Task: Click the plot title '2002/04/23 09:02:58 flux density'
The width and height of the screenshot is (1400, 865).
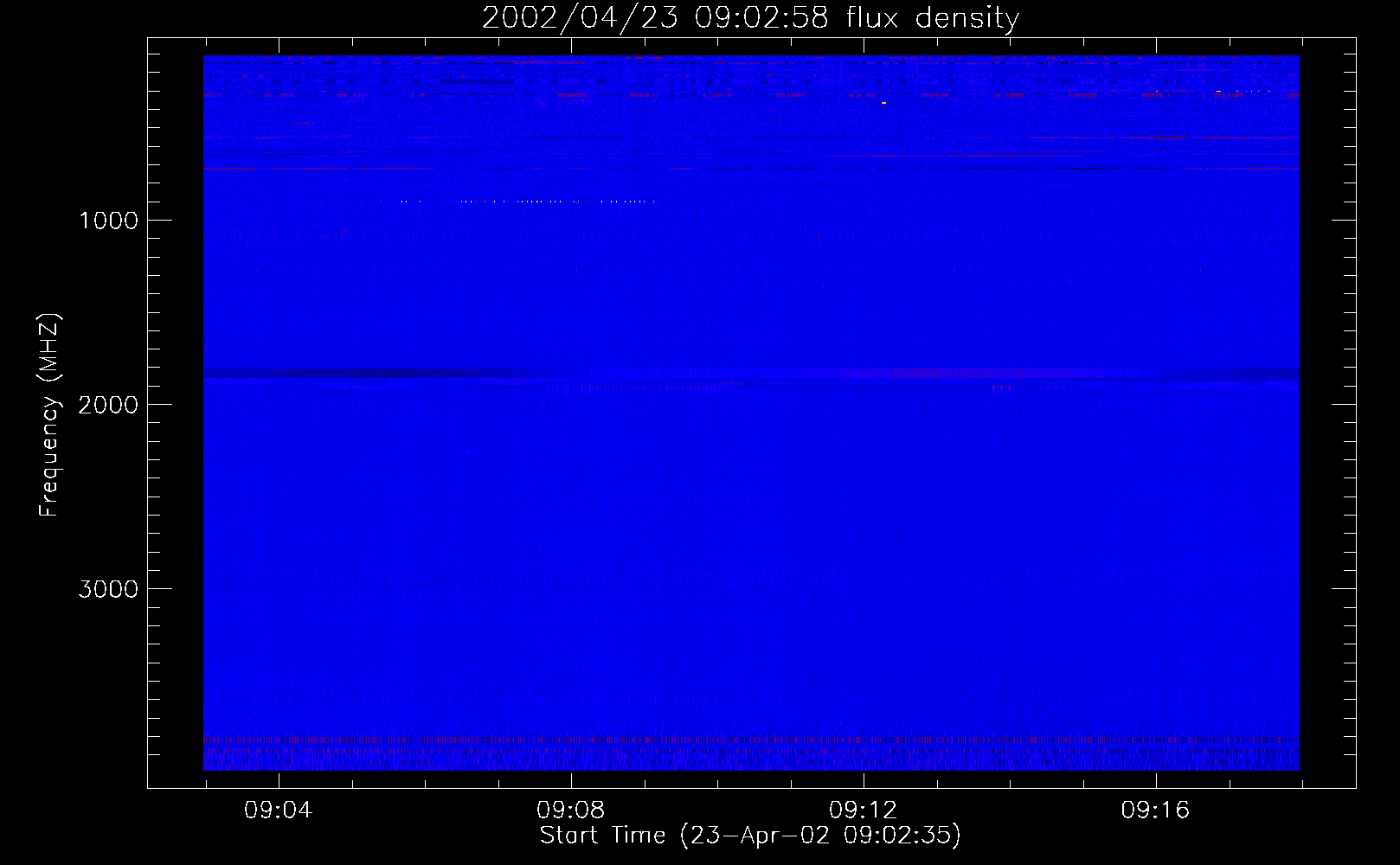Action: 750,18
